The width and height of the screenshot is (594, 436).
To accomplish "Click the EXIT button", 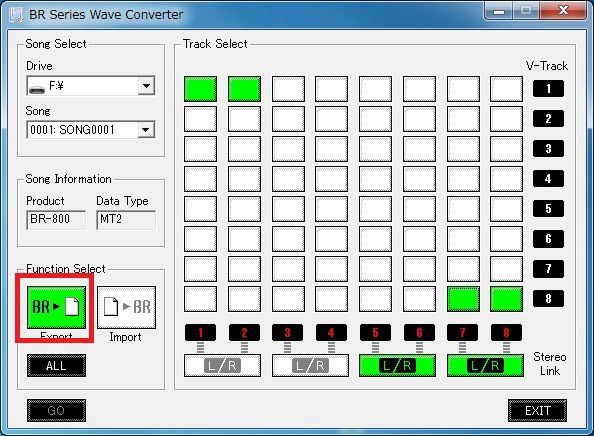I will pyautogui.click(x=538, y=410).
